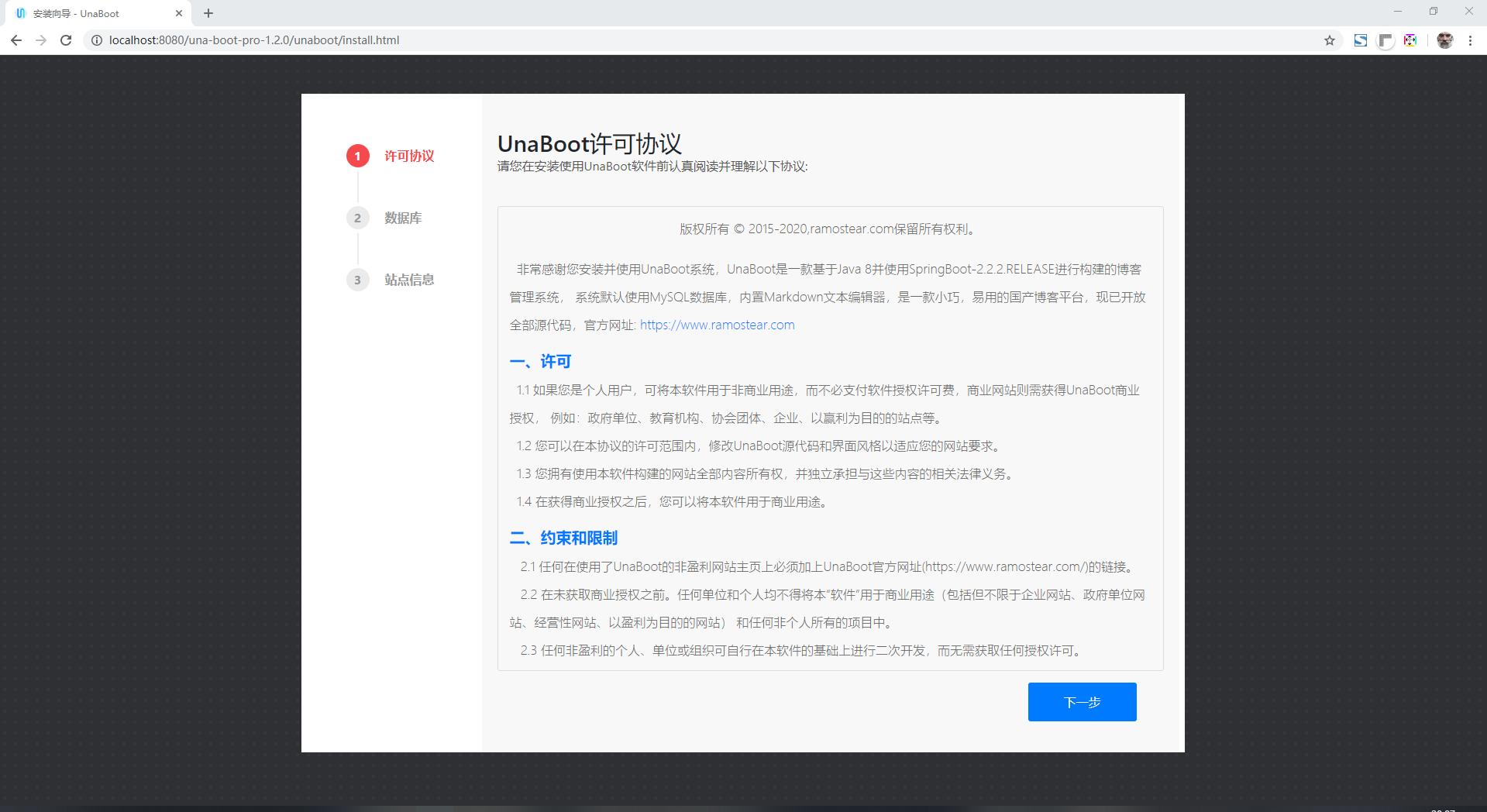Open the Chrome profile avatar

[x=1444, y=40]
